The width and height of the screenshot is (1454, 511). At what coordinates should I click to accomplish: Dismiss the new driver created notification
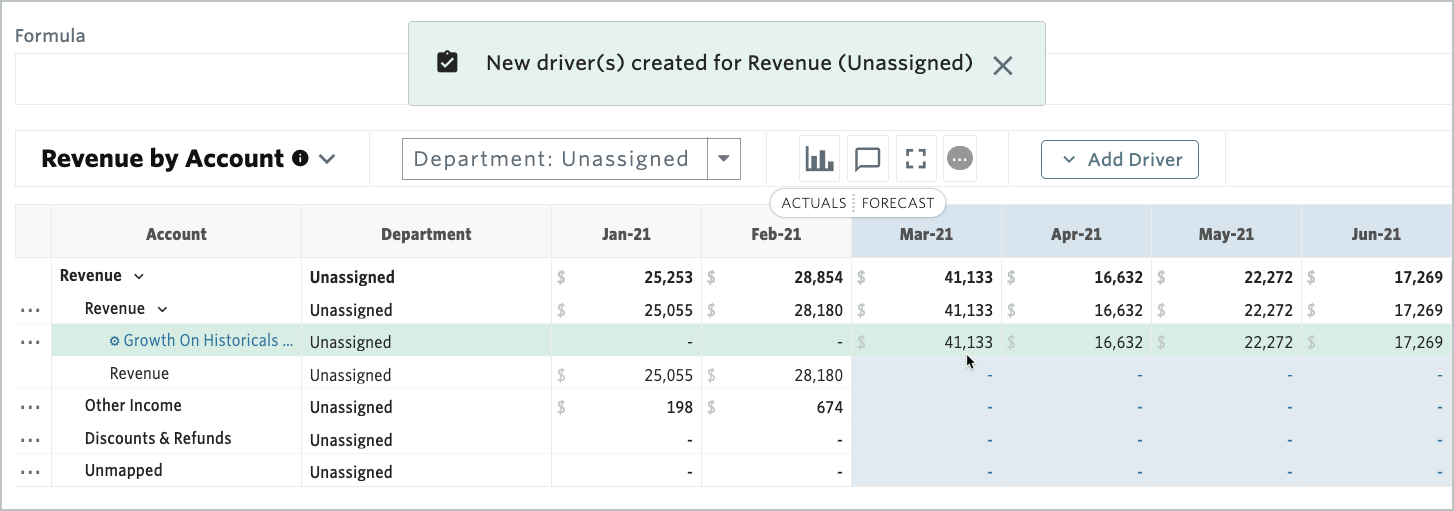(x=1003, y=65)
